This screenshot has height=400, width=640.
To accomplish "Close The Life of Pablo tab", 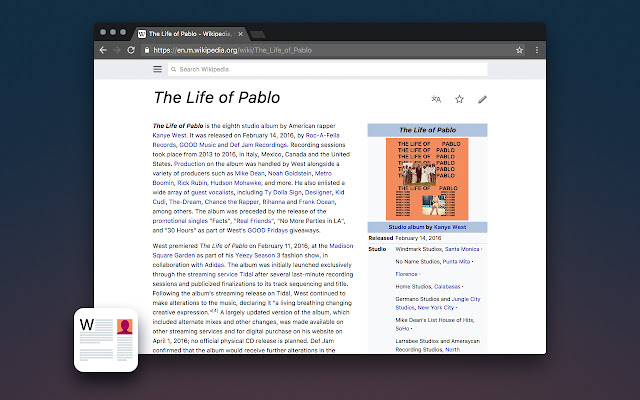I will coord(240,34).
